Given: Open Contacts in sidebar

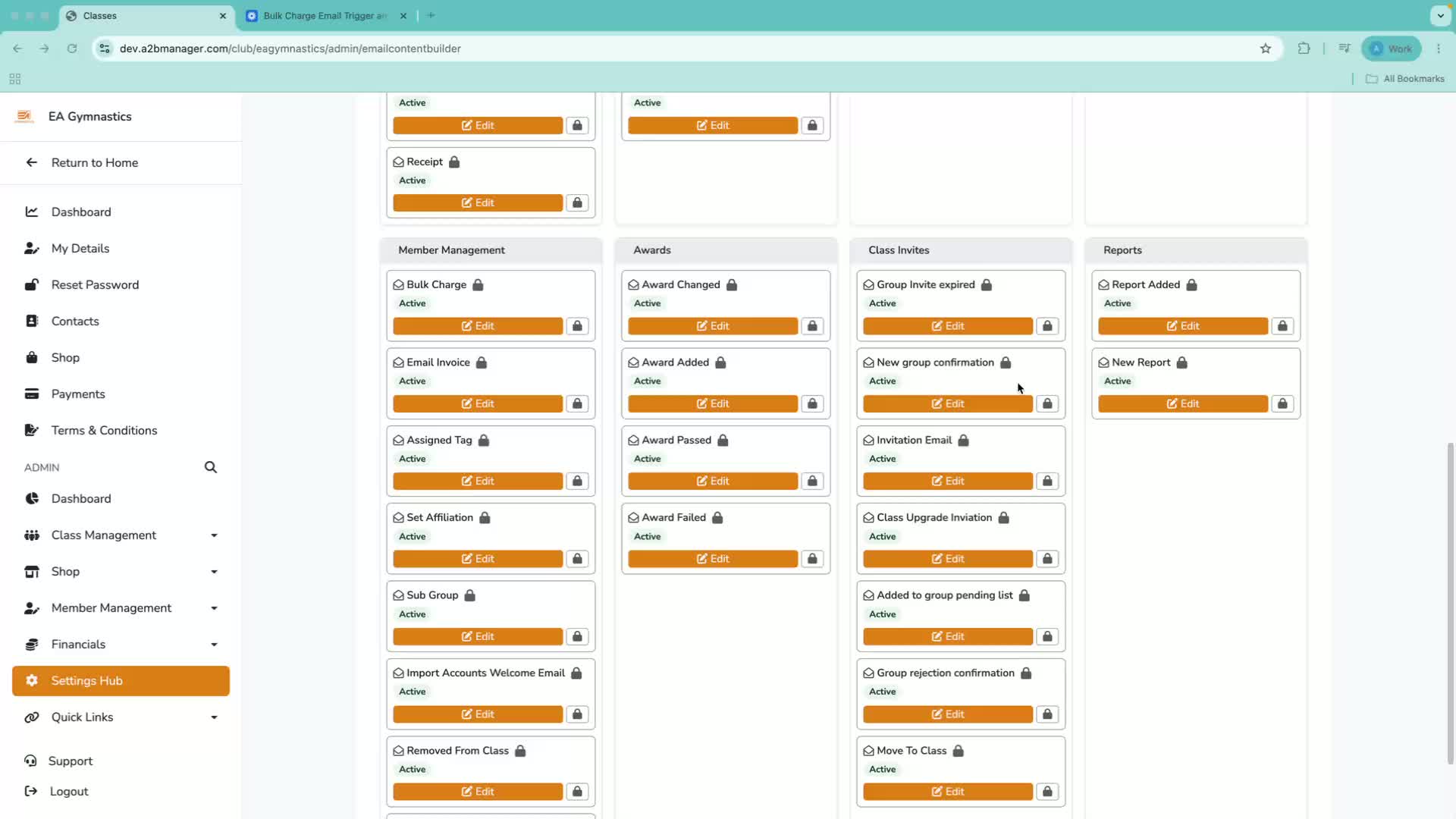Looking at the screenshot, I should [x=75, y=322].
